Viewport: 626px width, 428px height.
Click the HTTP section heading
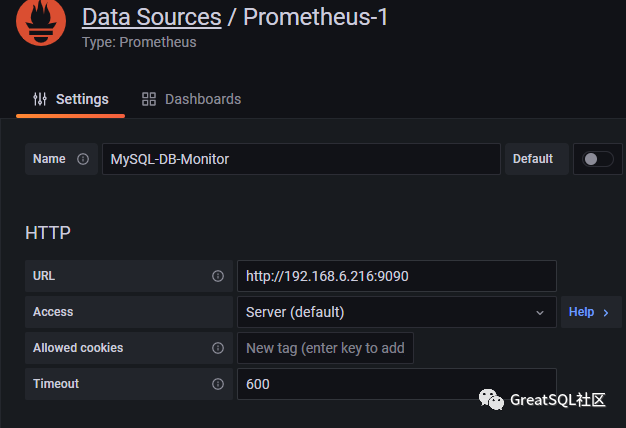pos(48,233)
